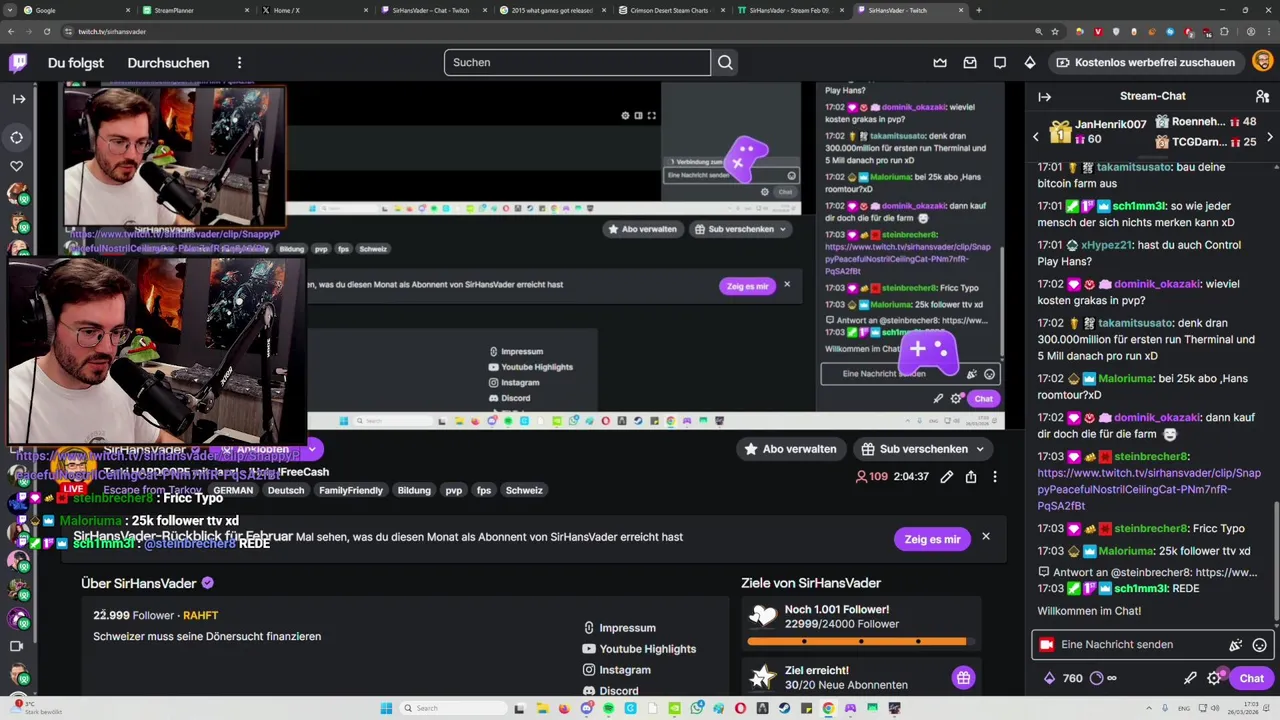Viewport: 1280px width, 720px height.
Task: Click the Bits gem icon in header
Action: click(1030, 63)
